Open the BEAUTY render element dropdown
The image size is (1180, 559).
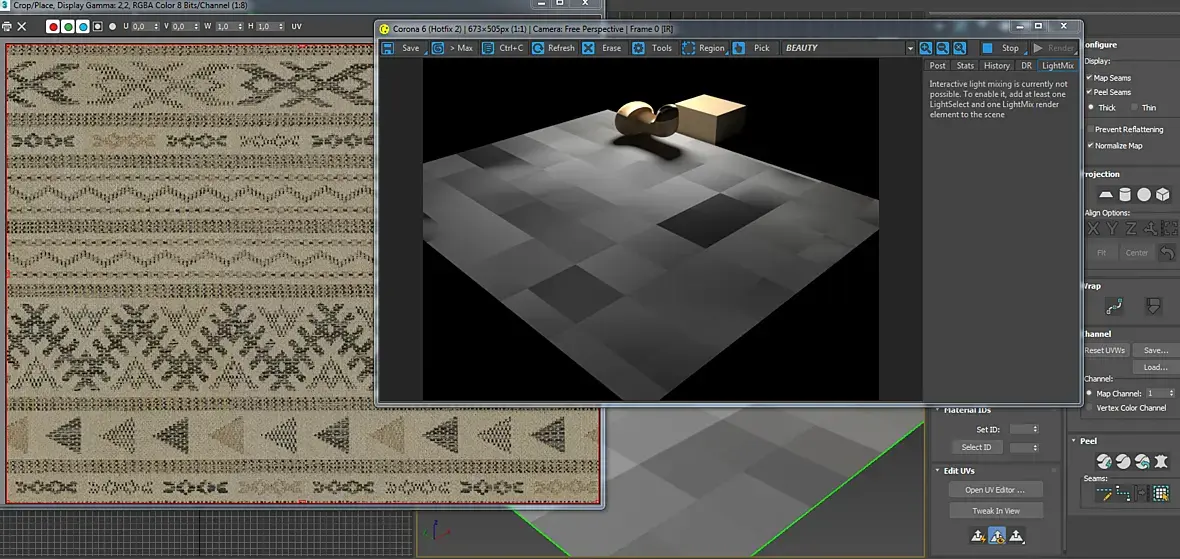910,48
